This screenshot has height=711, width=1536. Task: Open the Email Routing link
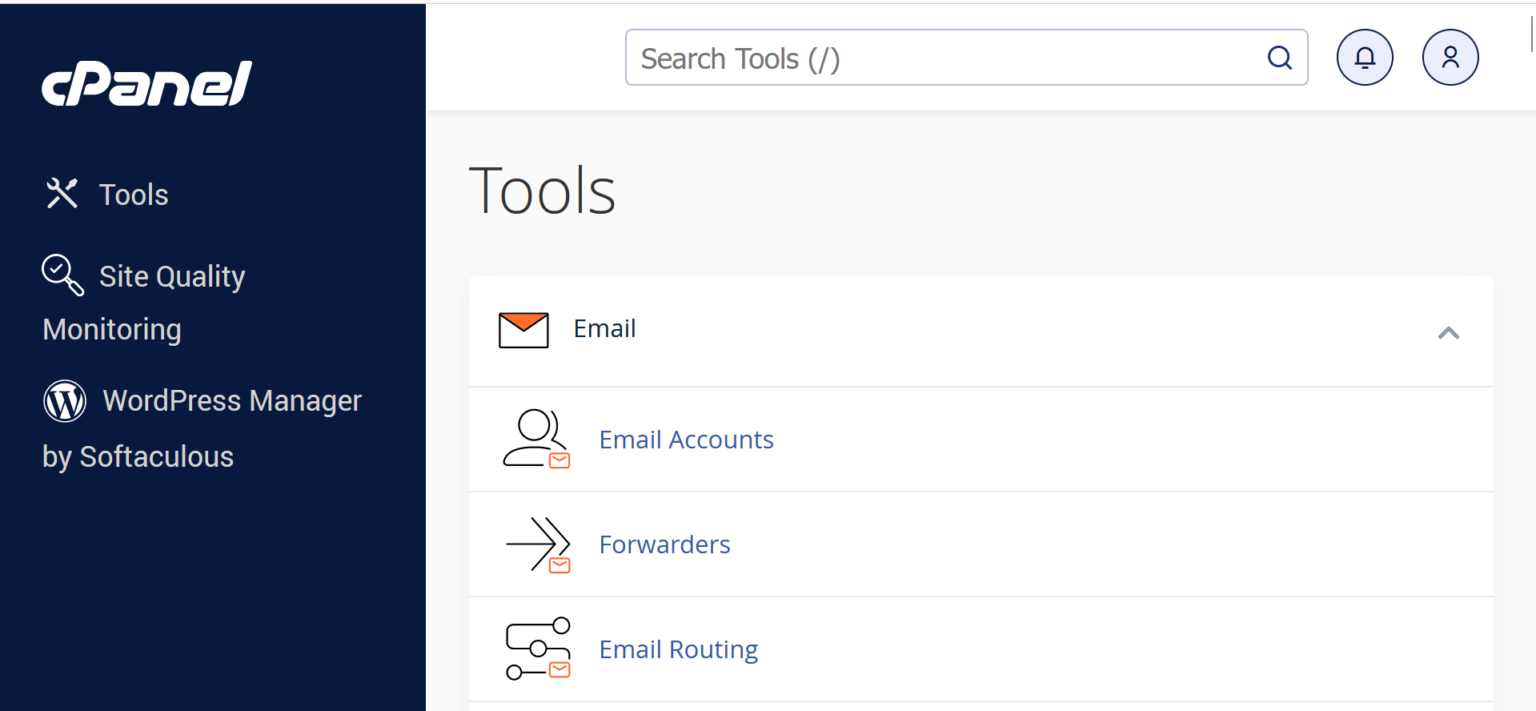pyautogui.click(x=678, y=649)
